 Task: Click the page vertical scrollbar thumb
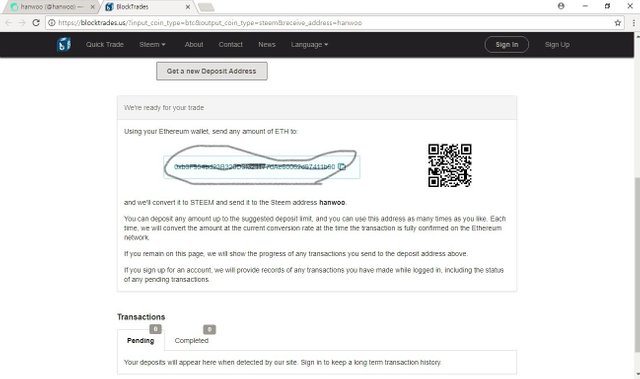[x=636, y=264]
